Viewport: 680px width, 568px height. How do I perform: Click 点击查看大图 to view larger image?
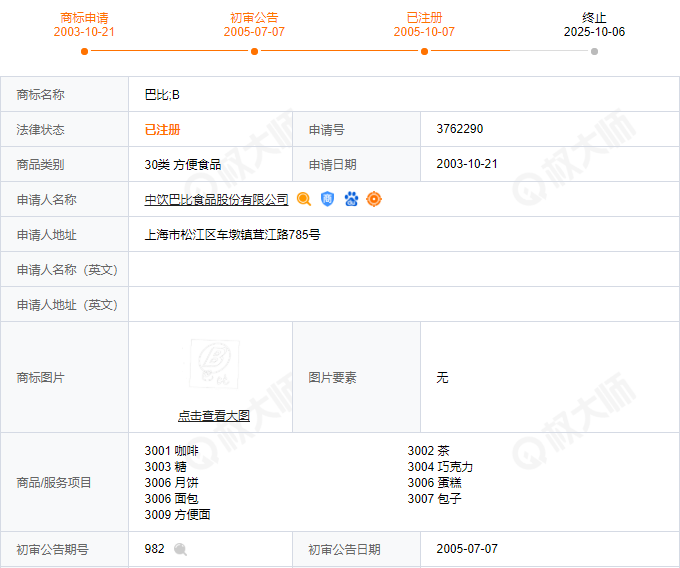(x=214, y=416)
